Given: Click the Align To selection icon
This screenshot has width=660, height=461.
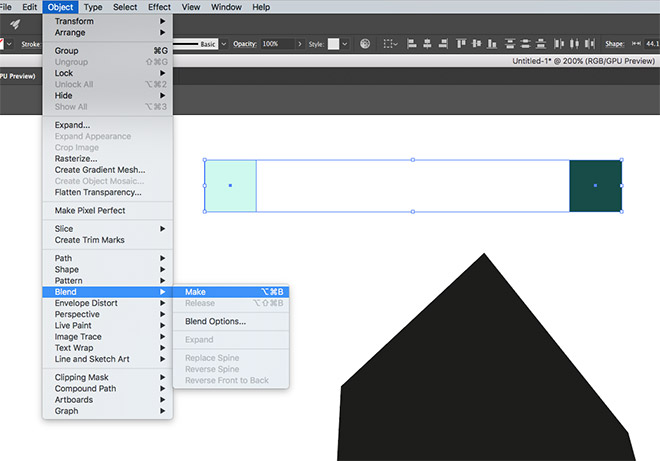Looking at the screenshot, I should pyautogui.click(x=387, y=44).
